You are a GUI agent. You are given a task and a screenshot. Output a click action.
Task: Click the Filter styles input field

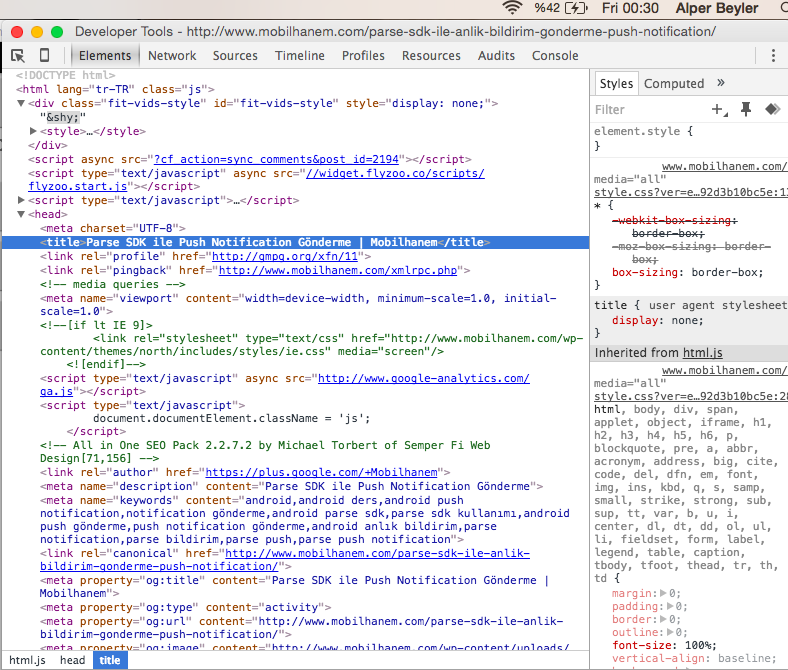tap(648, 110)
